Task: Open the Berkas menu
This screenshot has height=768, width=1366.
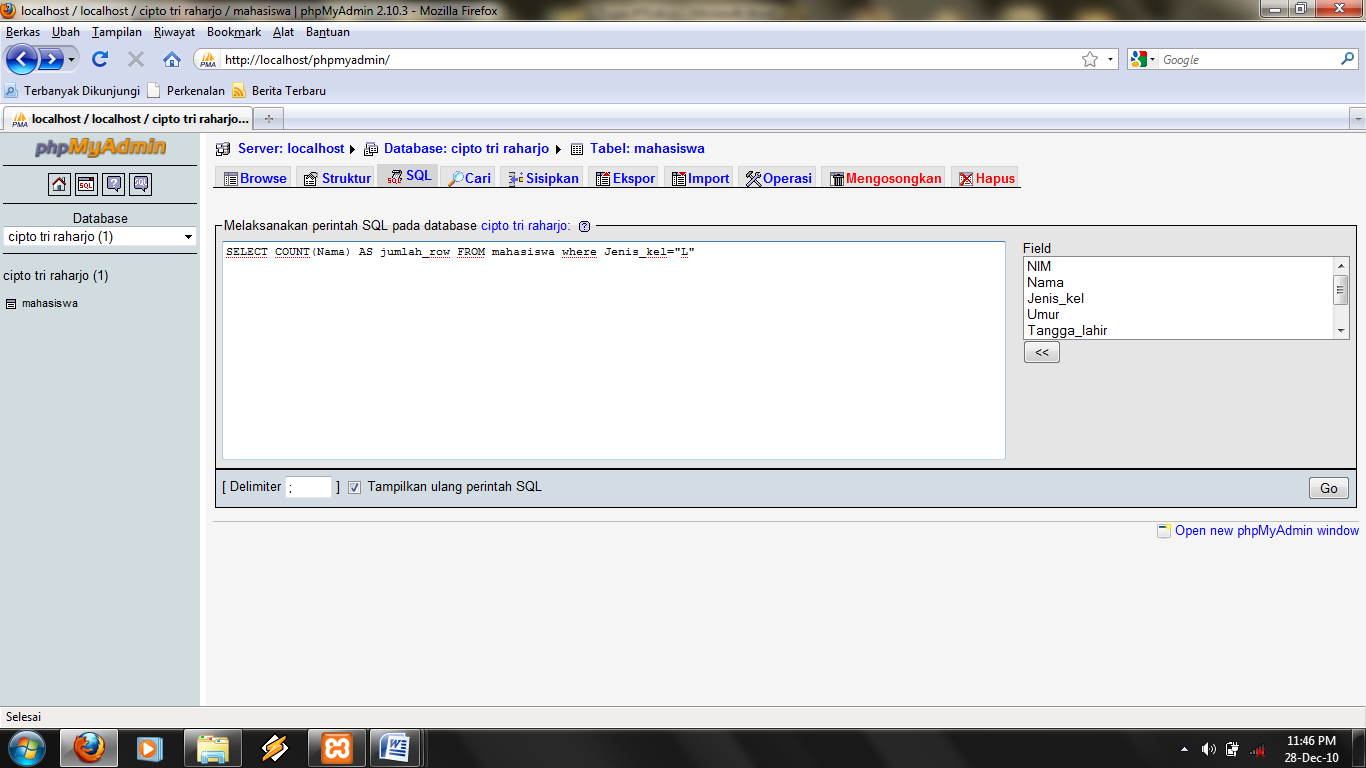Action: coord(23,32)
